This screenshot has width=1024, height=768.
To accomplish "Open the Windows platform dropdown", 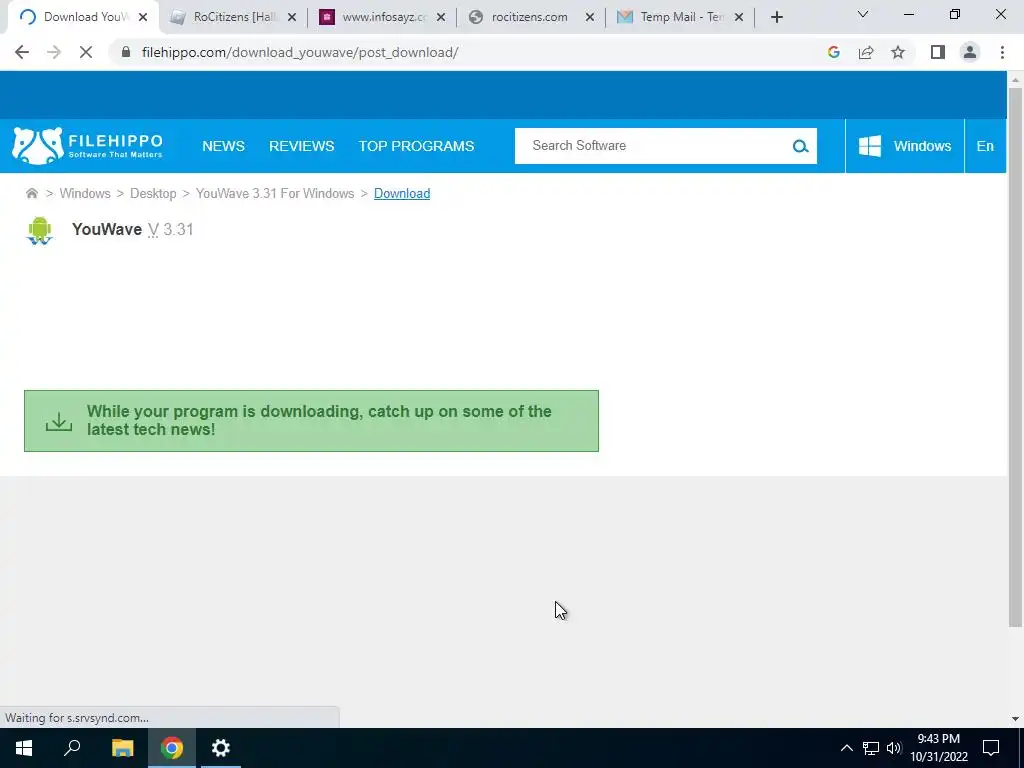I will (x=904, y=146).
